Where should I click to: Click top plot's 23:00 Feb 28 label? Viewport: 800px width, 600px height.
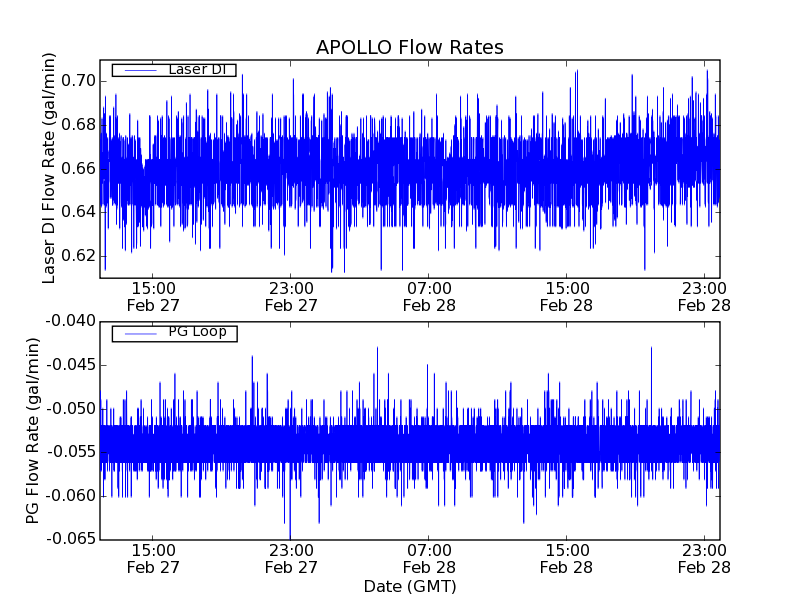point(705,297)
